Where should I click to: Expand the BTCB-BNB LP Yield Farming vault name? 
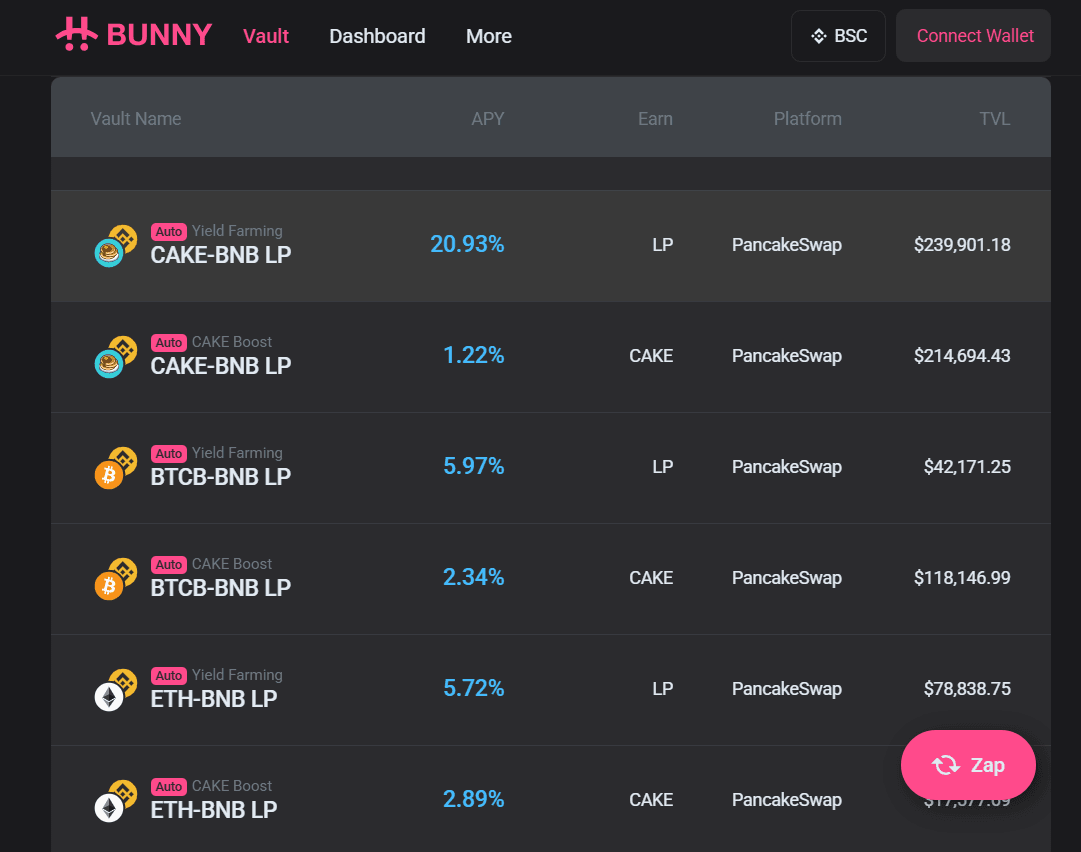(x=221, y=477)
